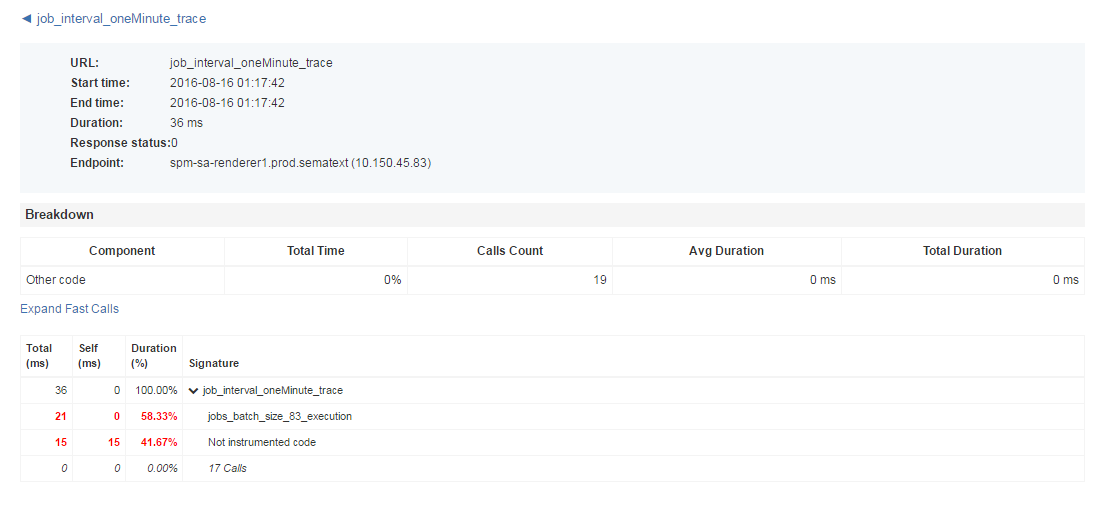Click the Total Duration column header
Image resolution: width=1115 pixels, height=522 pixels.
click(963, 251)
